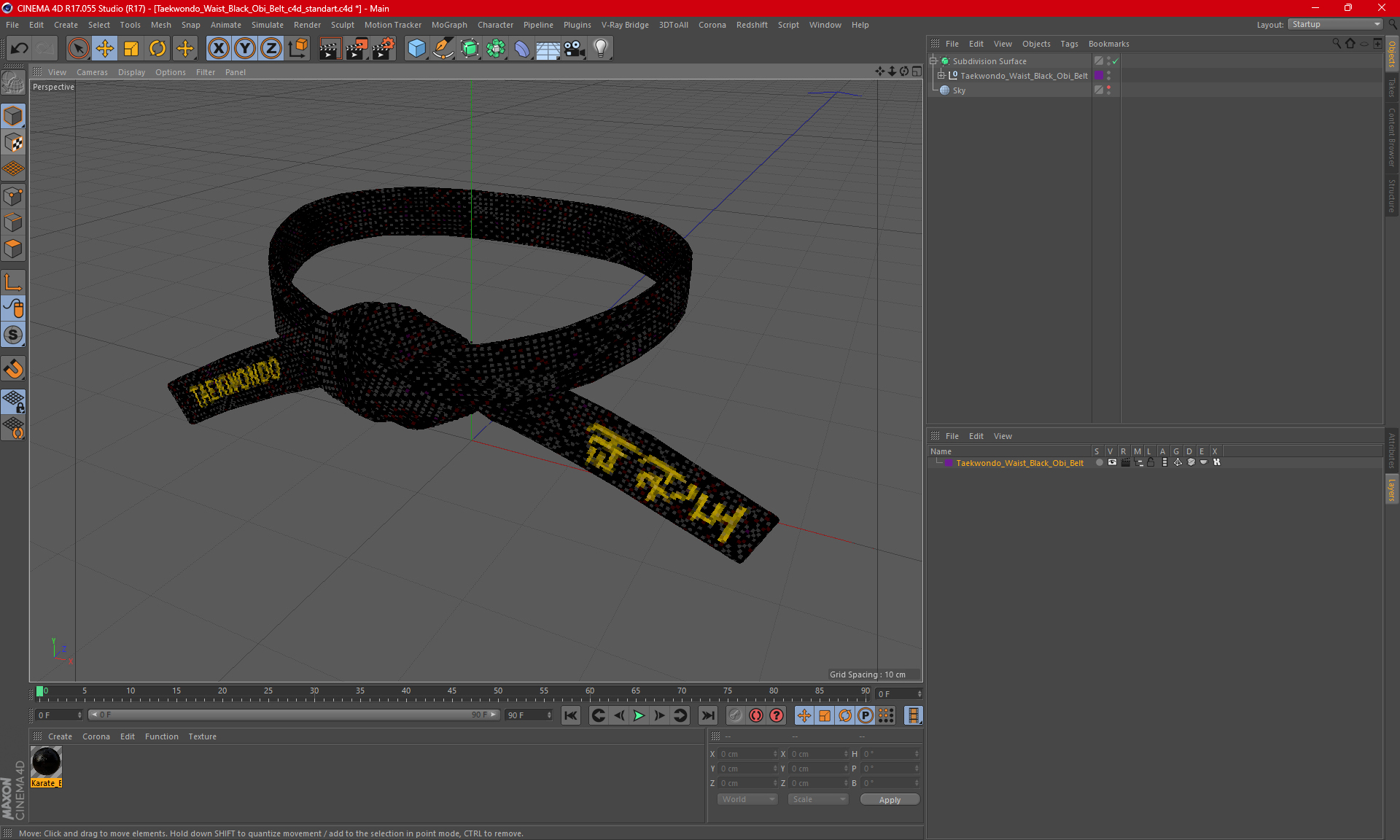Expand Taekwondo_Waist_Black_Obi_Belt object
The height and width of the screenshot is (840, 1400).
941,76
